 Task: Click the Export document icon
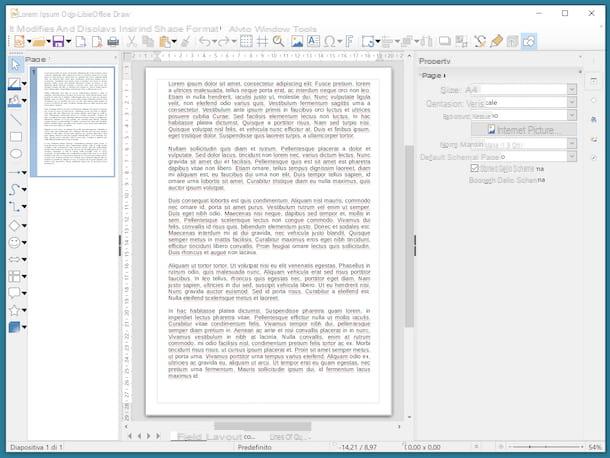81,41
